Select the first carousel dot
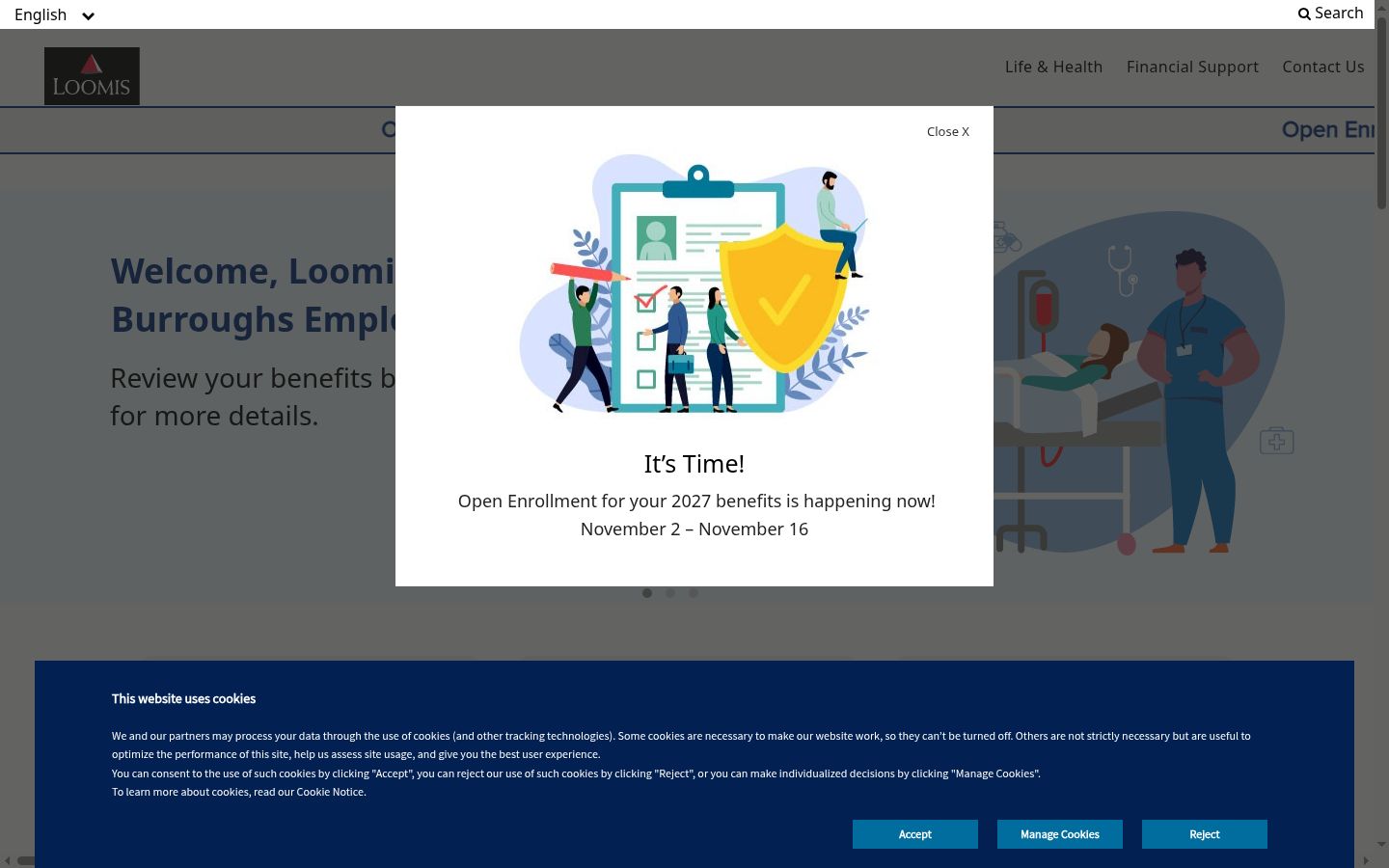 click(647, 593)
